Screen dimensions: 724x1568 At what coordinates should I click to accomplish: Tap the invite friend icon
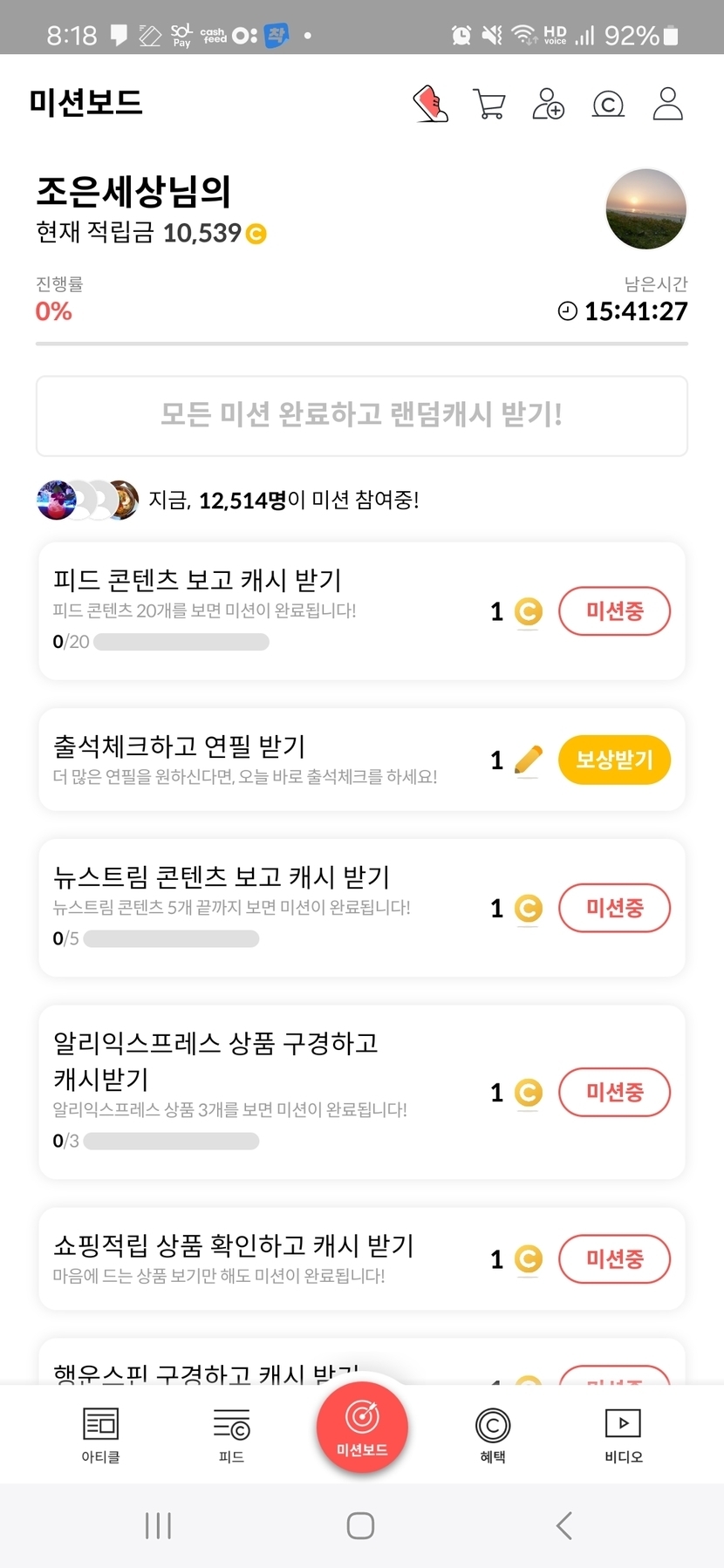(x=548, y=104)
